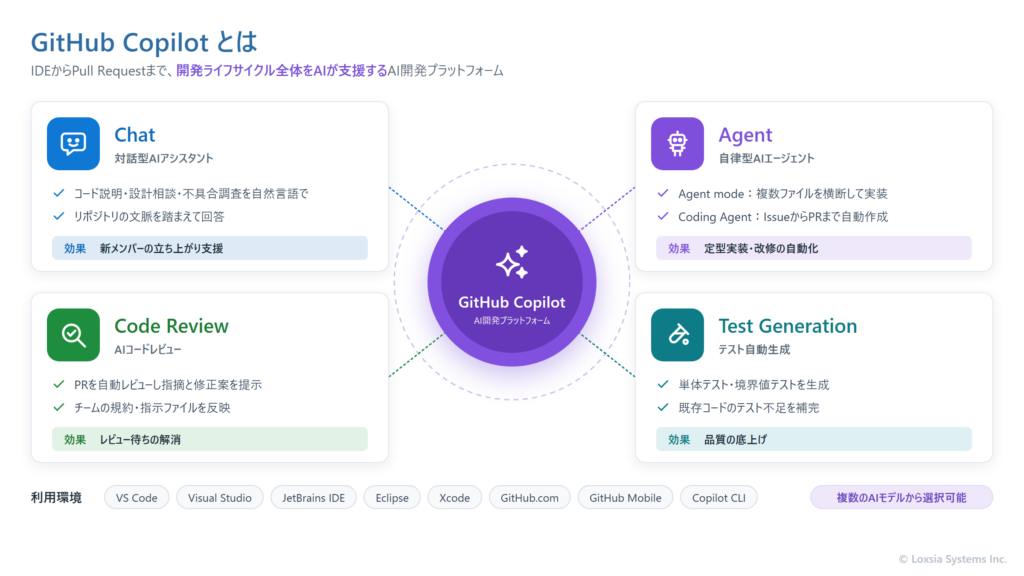Click the text コード説明・設計相談・不具合調査を自然言語で

coord(191,193)
